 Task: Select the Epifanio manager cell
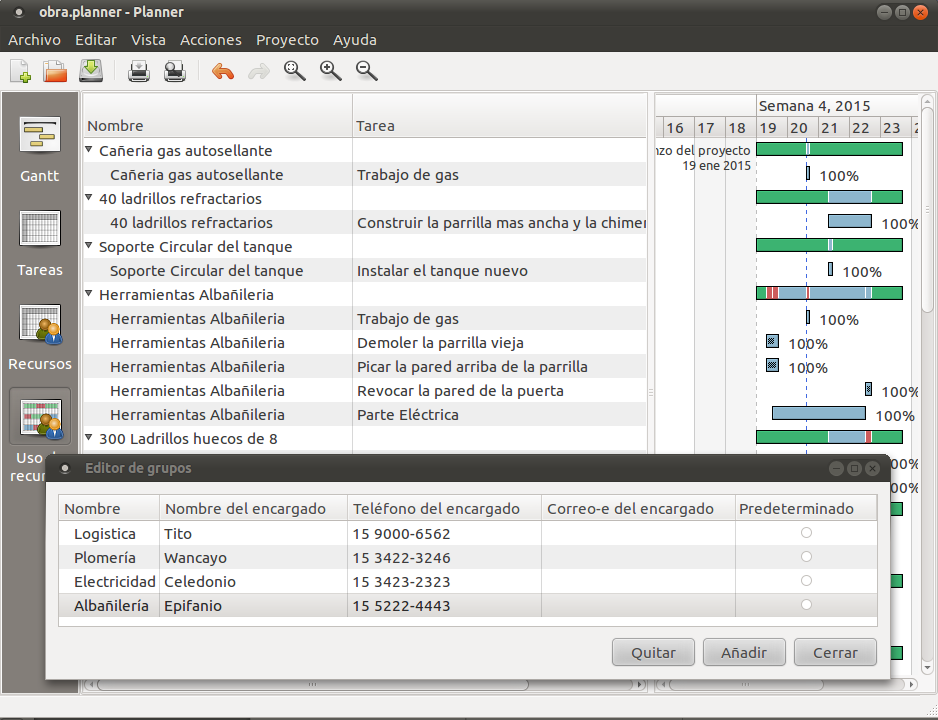tap(253, 605)
